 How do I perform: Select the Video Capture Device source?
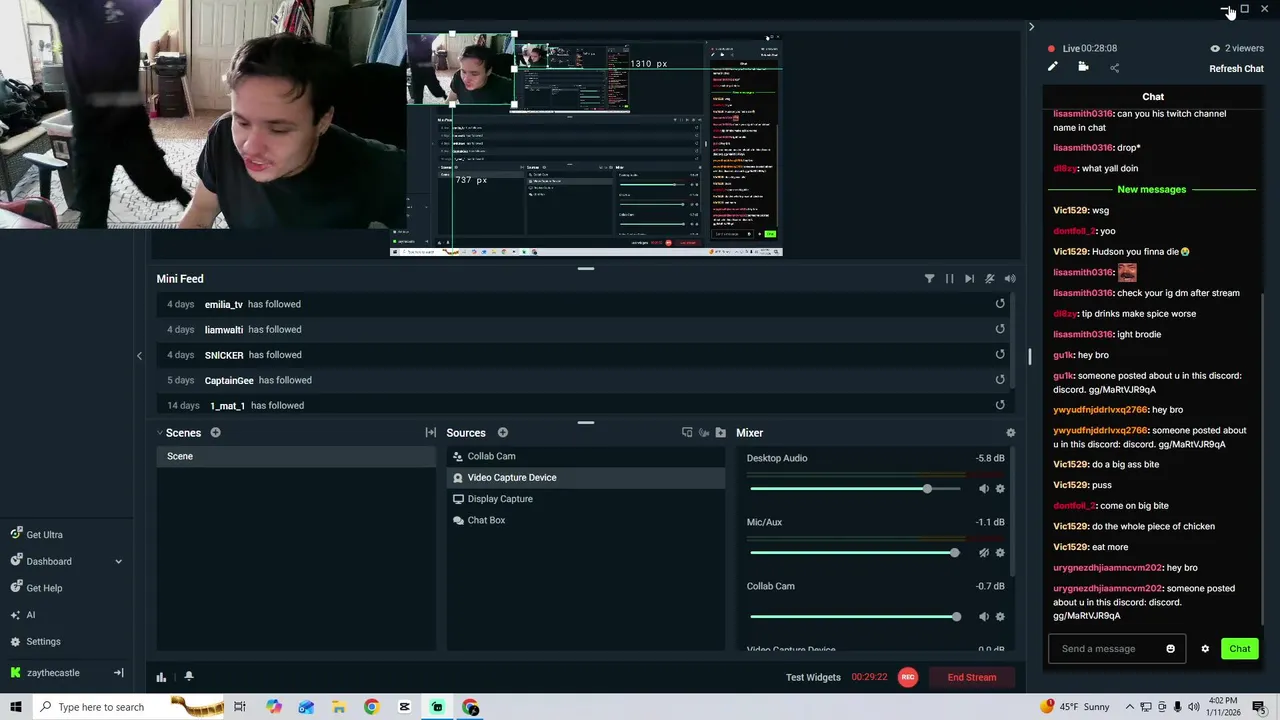(585, 477)
